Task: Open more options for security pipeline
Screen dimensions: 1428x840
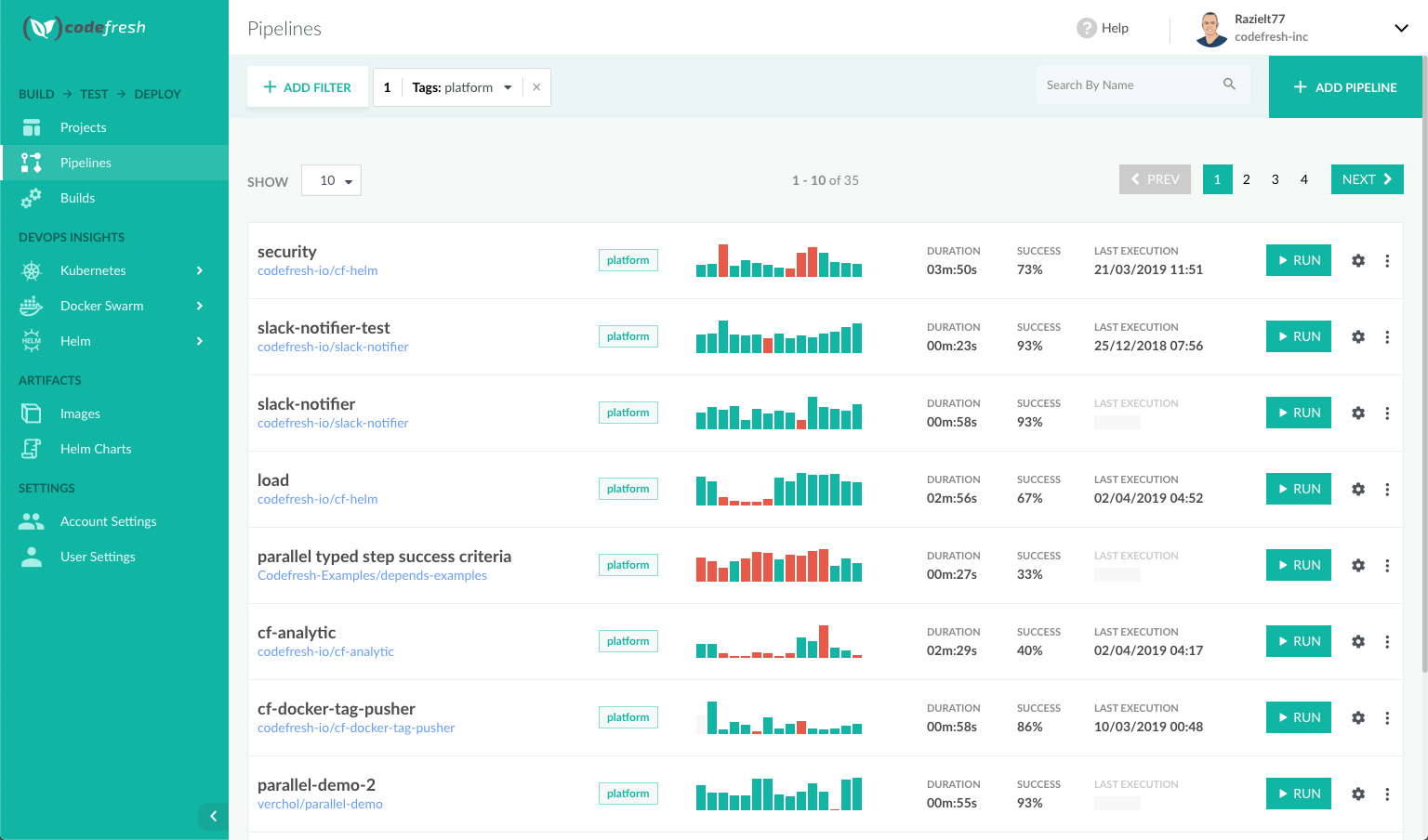Action: pos(1387,261)
